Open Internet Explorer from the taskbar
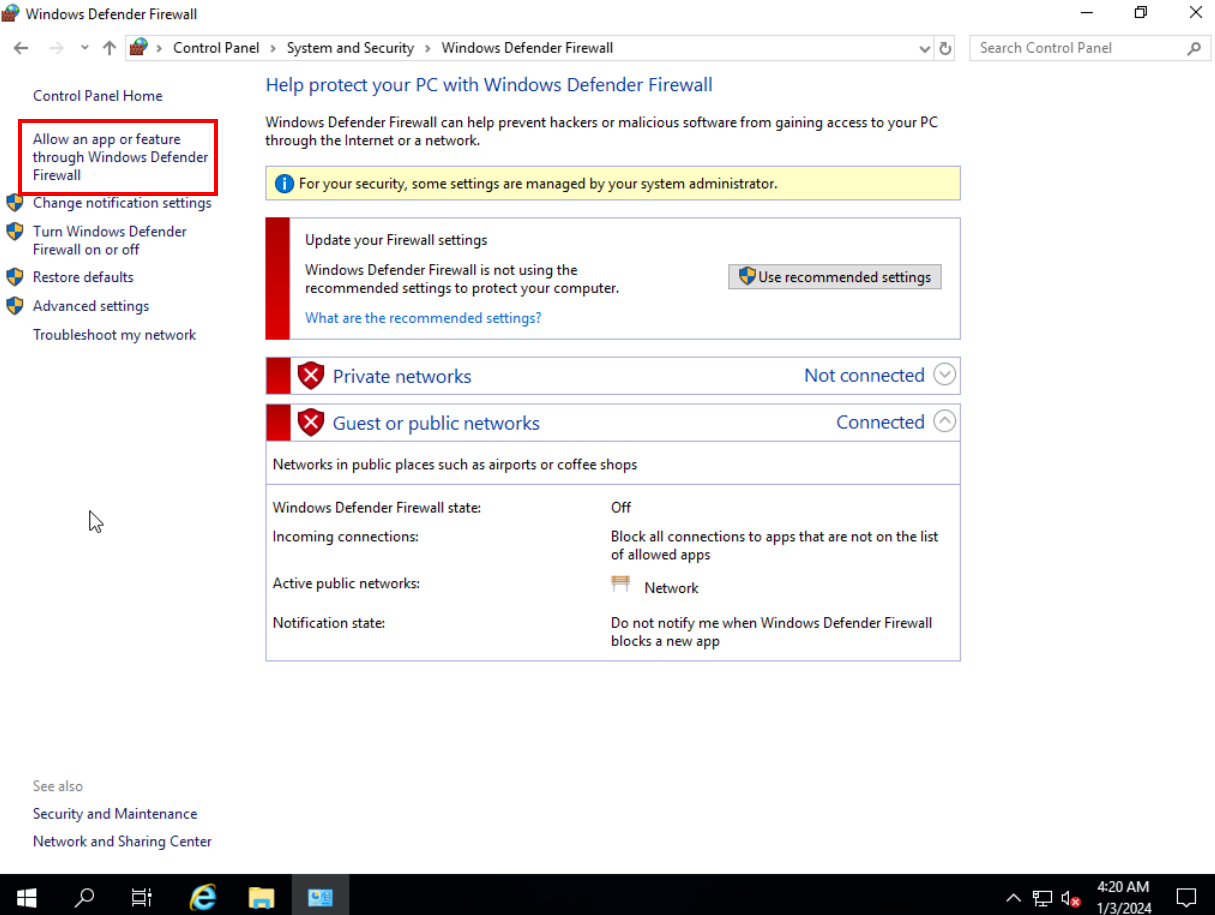This screenshot has width=1215, height=915. pos(203,896)
